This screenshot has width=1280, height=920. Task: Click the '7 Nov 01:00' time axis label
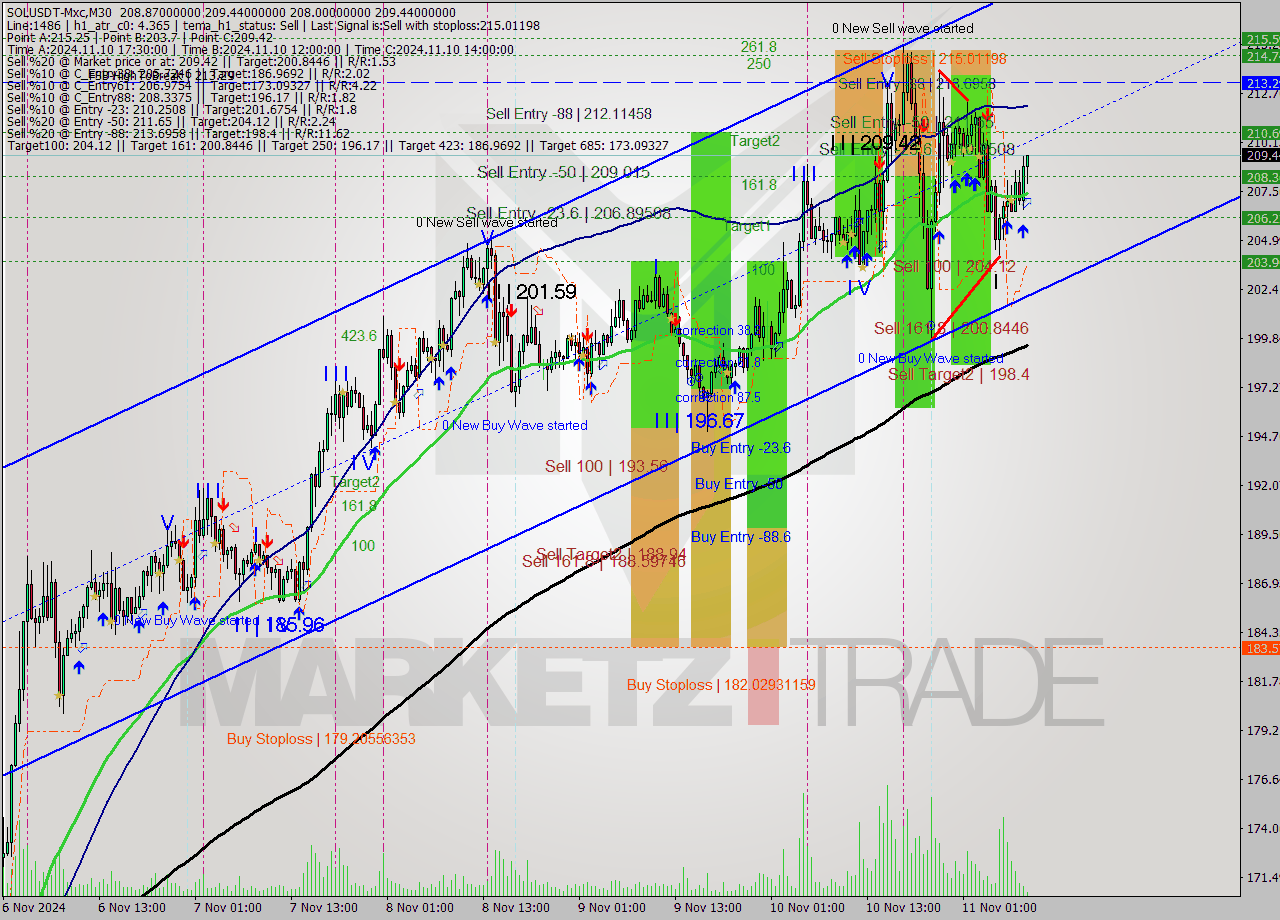227,908
